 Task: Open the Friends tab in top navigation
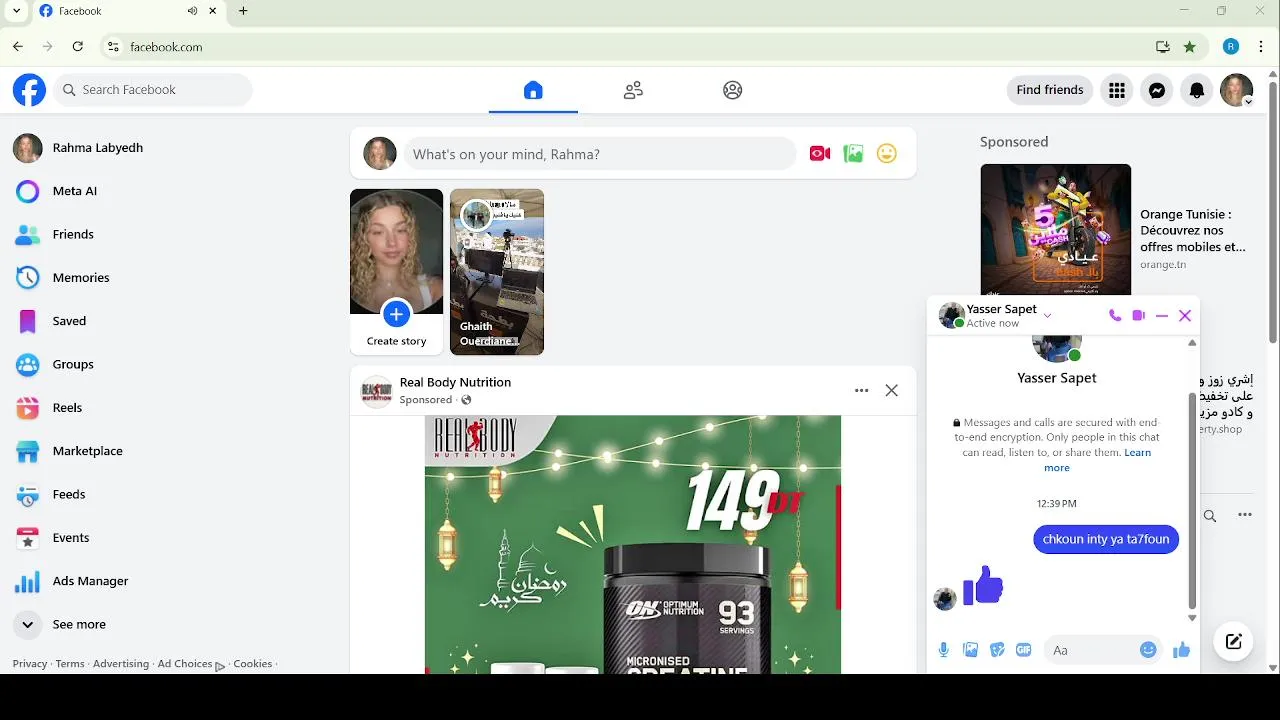pyautogui.click(x=633, y=90)
